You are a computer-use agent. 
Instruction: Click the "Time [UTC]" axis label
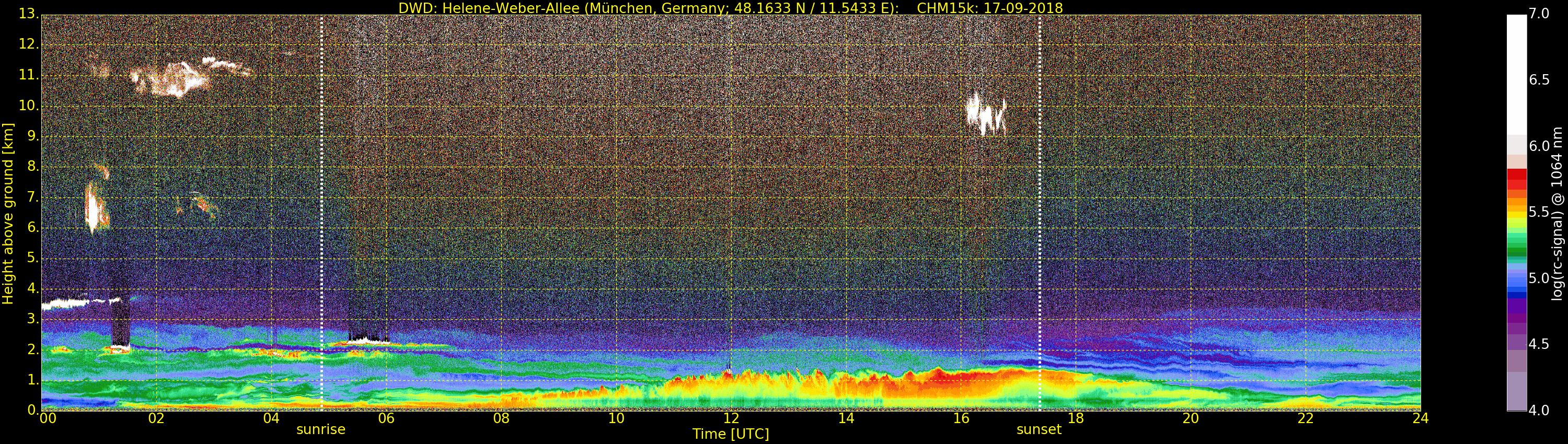pyautogui.click(x=731, y=434)
